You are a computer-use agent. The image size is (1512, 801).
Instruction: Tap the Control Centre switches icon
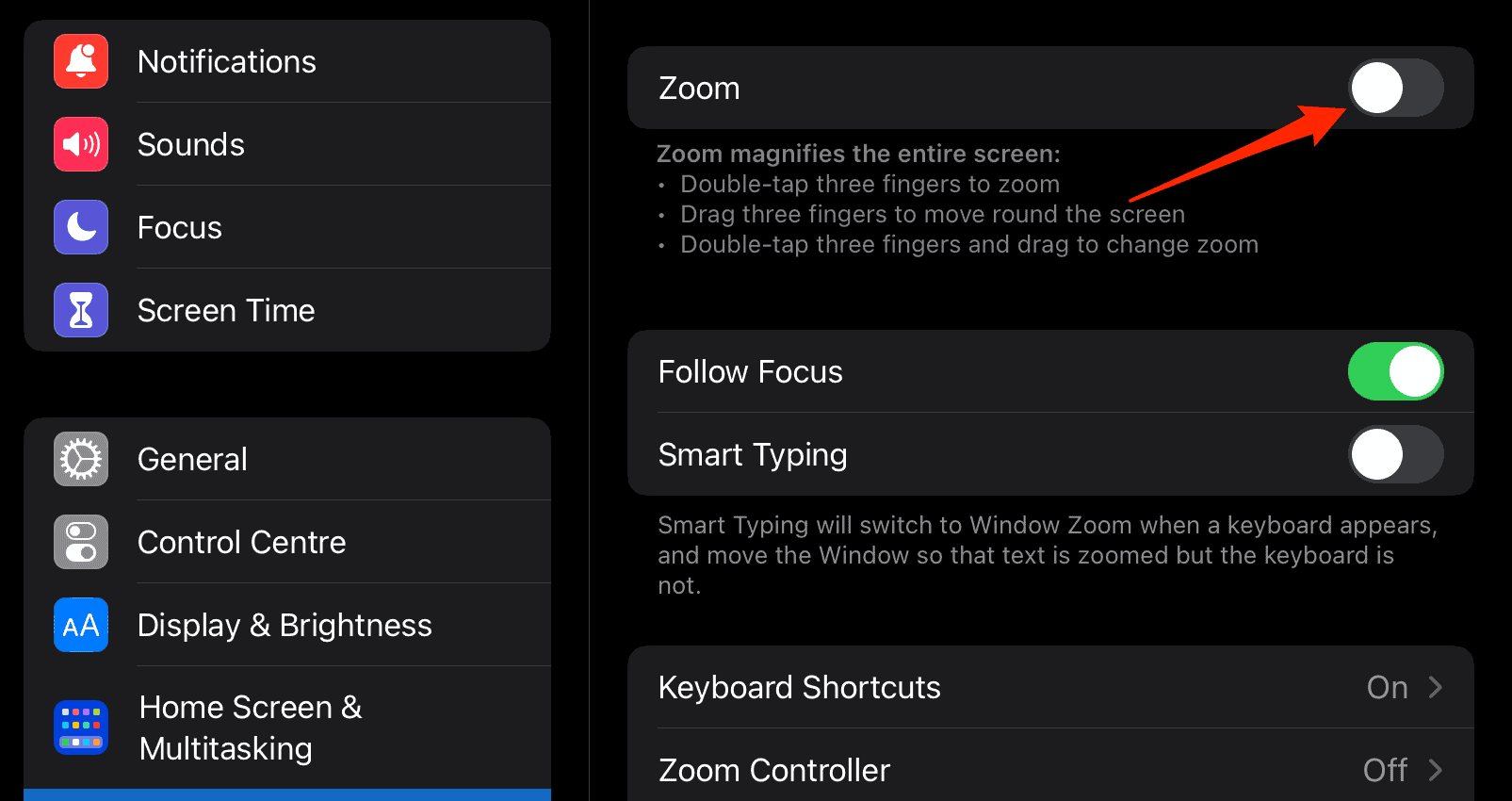click(x=81, y=542)
